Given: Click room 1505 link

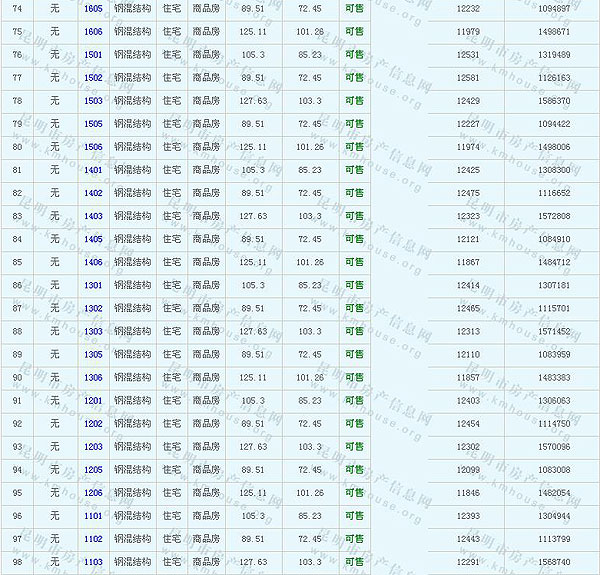Looking at the screenshot, I should click(x=93, y=124).
